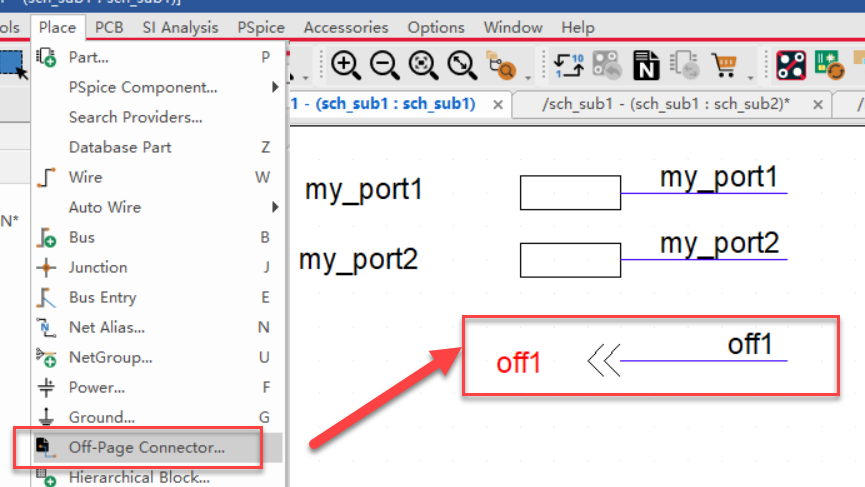Click the Zoom Out magnifier icon
The height and width of the screenshot is (487, 865).
(x=384, y=65)
